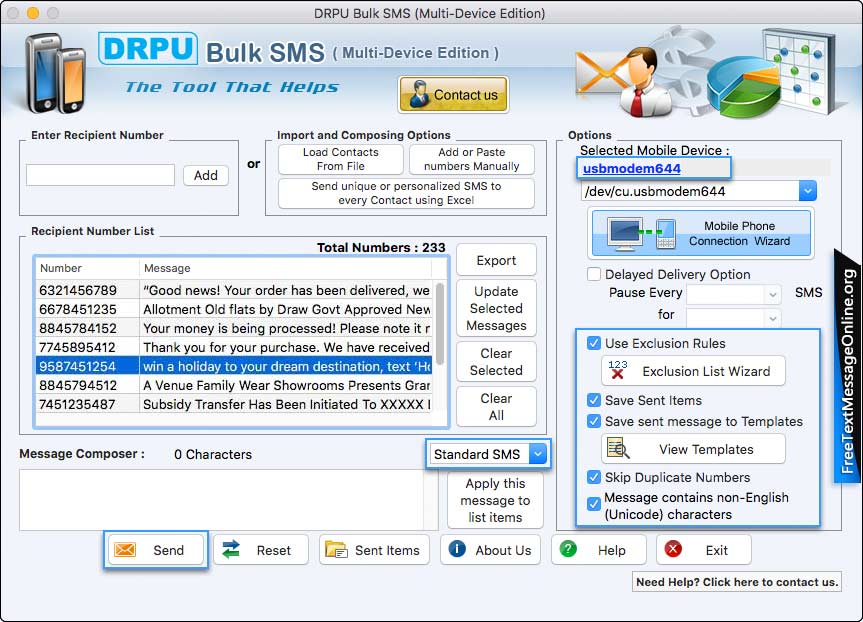Click the 123 red-cross Exclusion List icon
863x622 pixels.
tap(618, 370)
